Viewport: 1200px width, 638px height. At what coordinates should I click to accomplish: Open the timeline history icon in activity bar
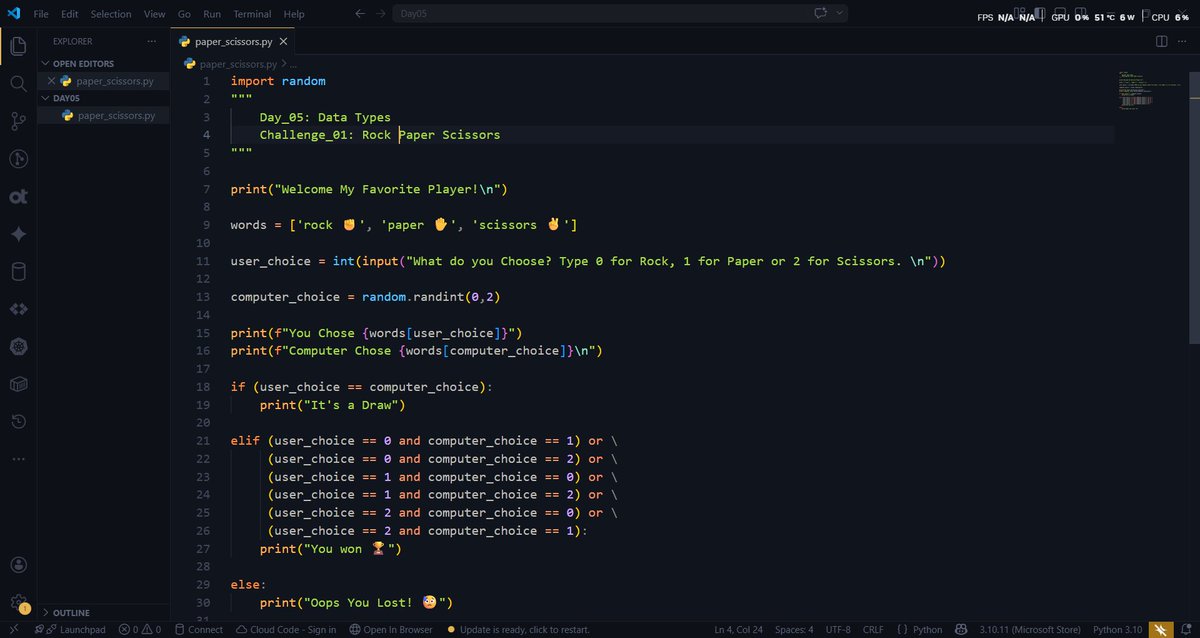(18, 422)
